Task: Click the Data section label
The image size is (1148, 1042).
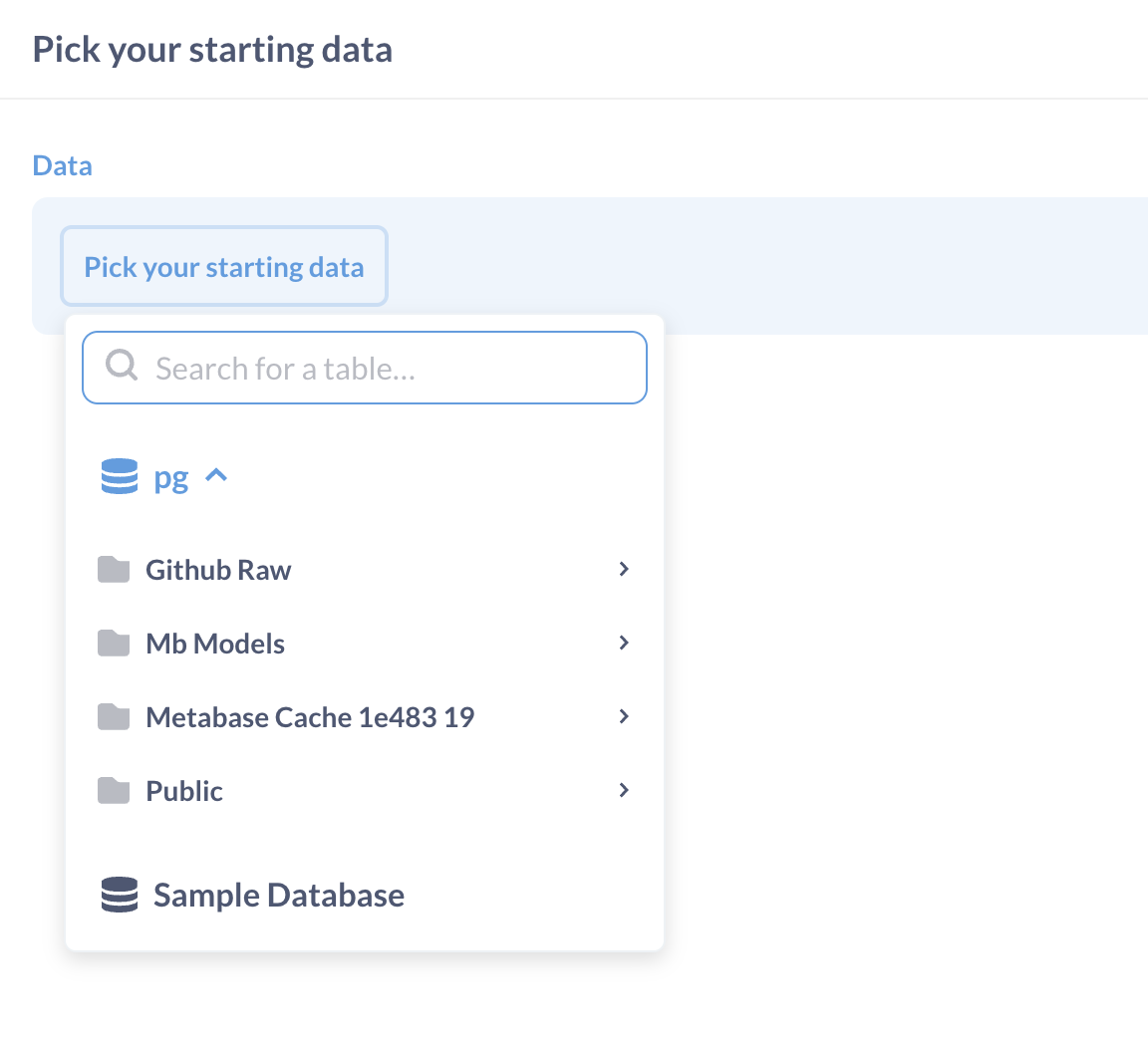Action: (x=62, y=164)
